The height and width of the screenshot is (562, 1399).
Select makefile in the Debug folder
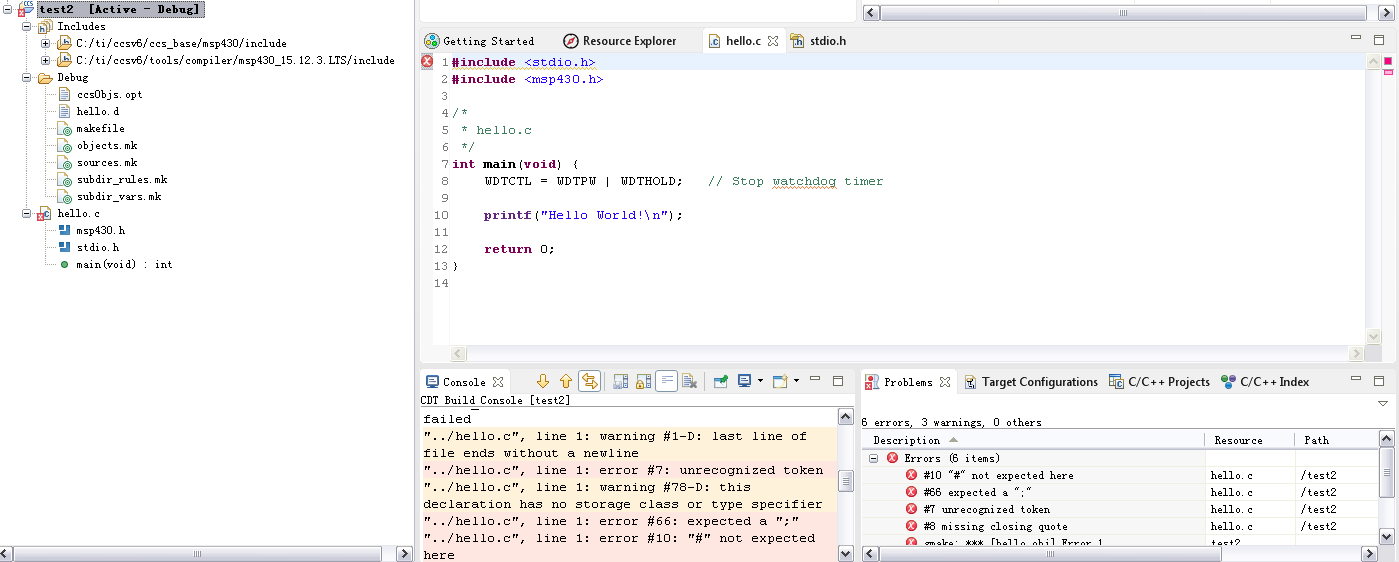(x=100, y=129)
